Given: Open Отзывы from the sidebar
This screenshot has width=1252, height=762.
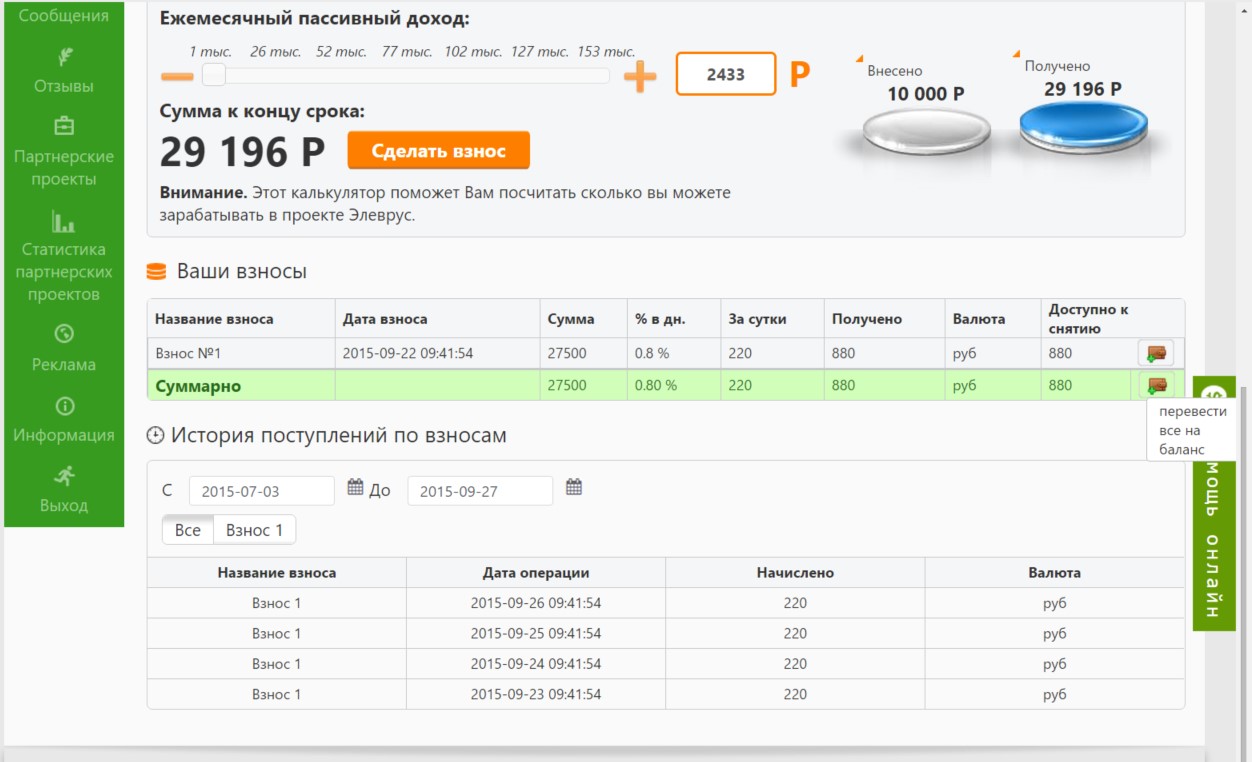Looking at the screenshot, I should coord(64,86).
